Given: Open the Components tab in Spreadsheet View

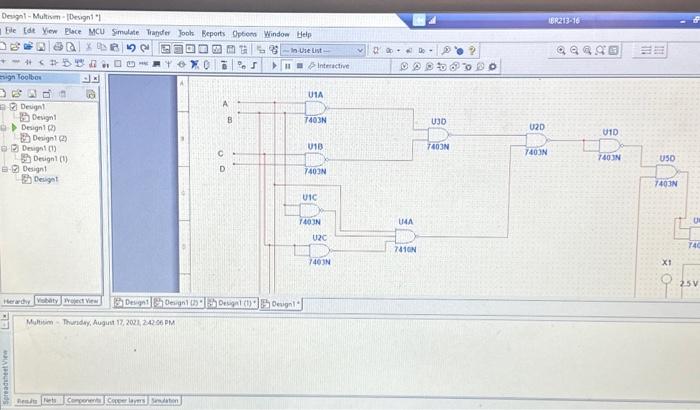Looking at the screenshot, I should [x=84, y=400].
